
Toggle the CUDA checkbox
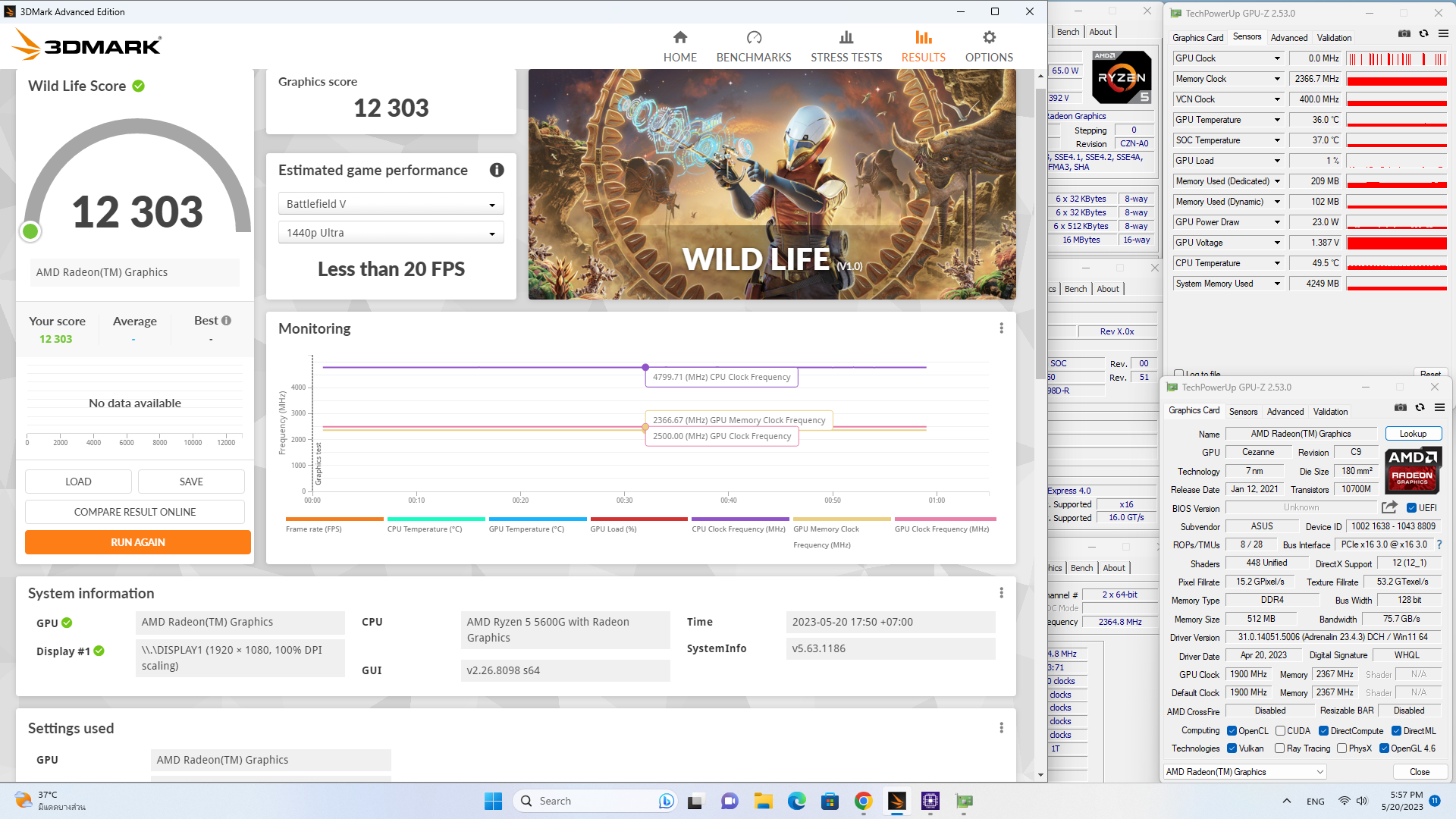coord(1280,731)
